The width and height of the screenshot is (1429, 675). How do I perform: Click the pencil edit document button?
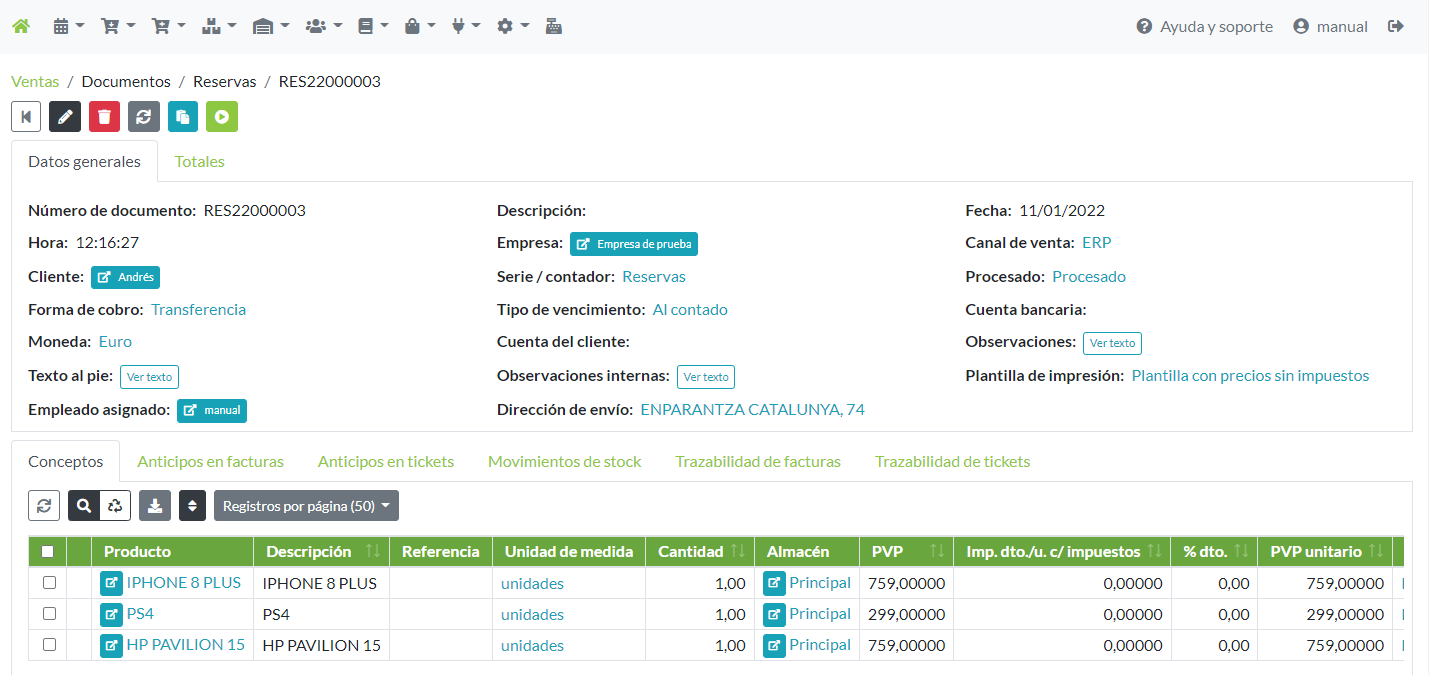65,117
